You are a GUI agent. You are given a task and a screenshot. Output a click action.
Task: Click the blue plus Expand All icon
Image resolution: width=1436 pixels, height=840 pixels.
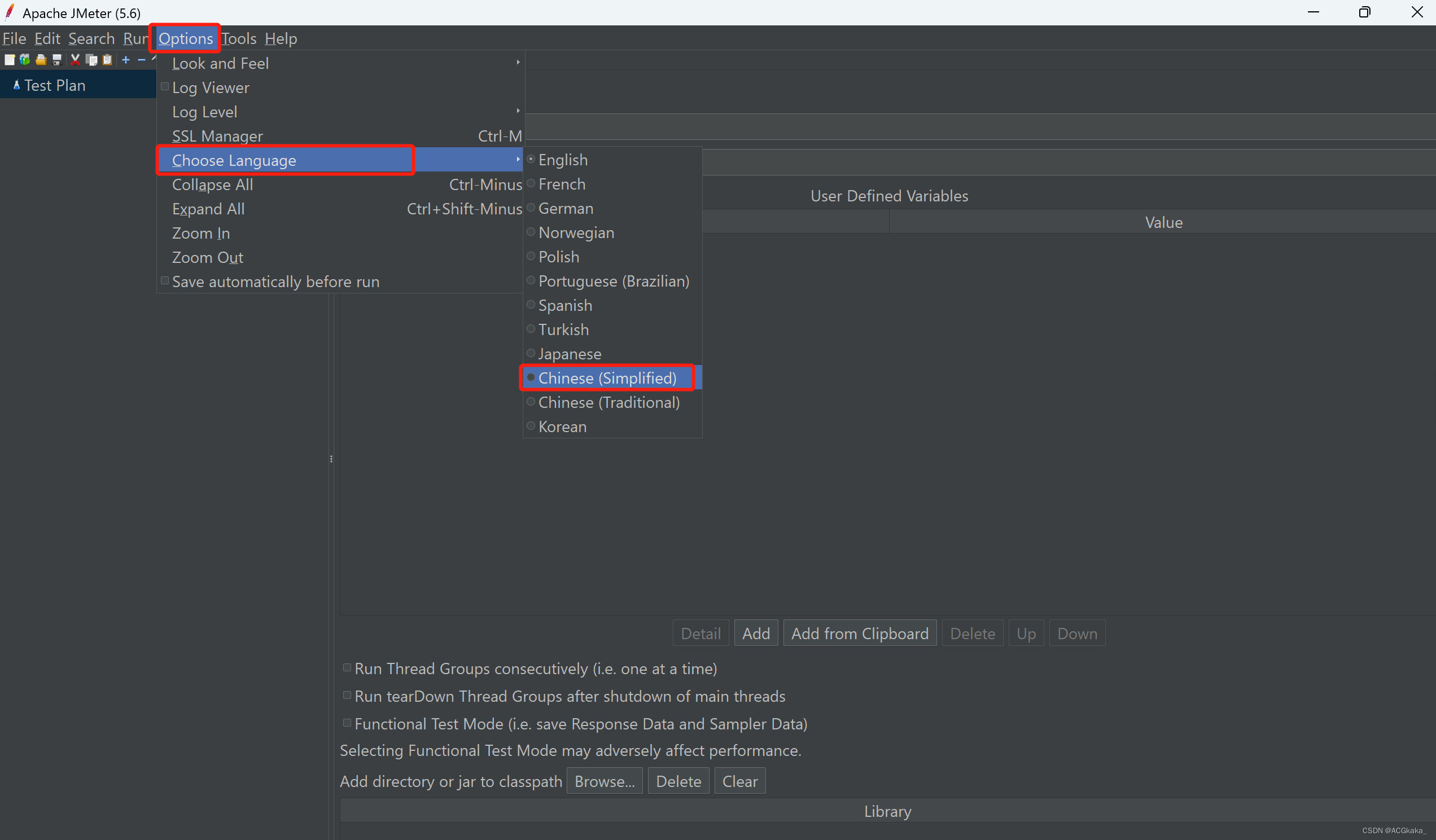tap(126, 60)
